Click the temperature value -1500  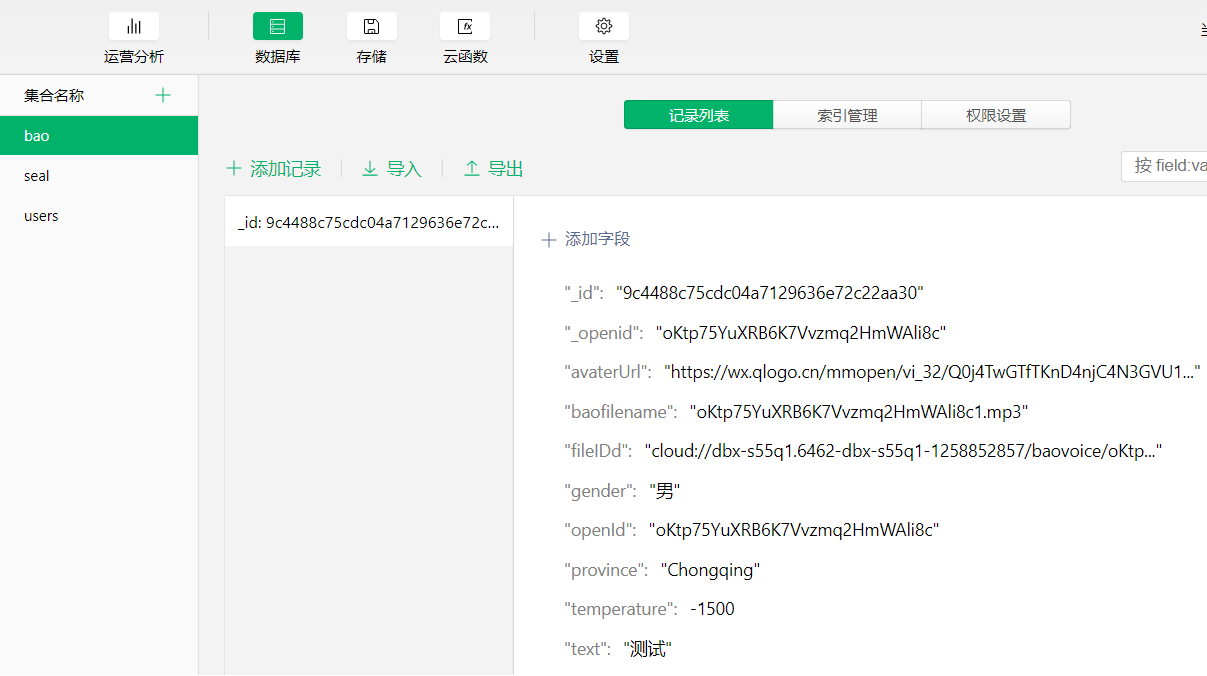[712, 609]
